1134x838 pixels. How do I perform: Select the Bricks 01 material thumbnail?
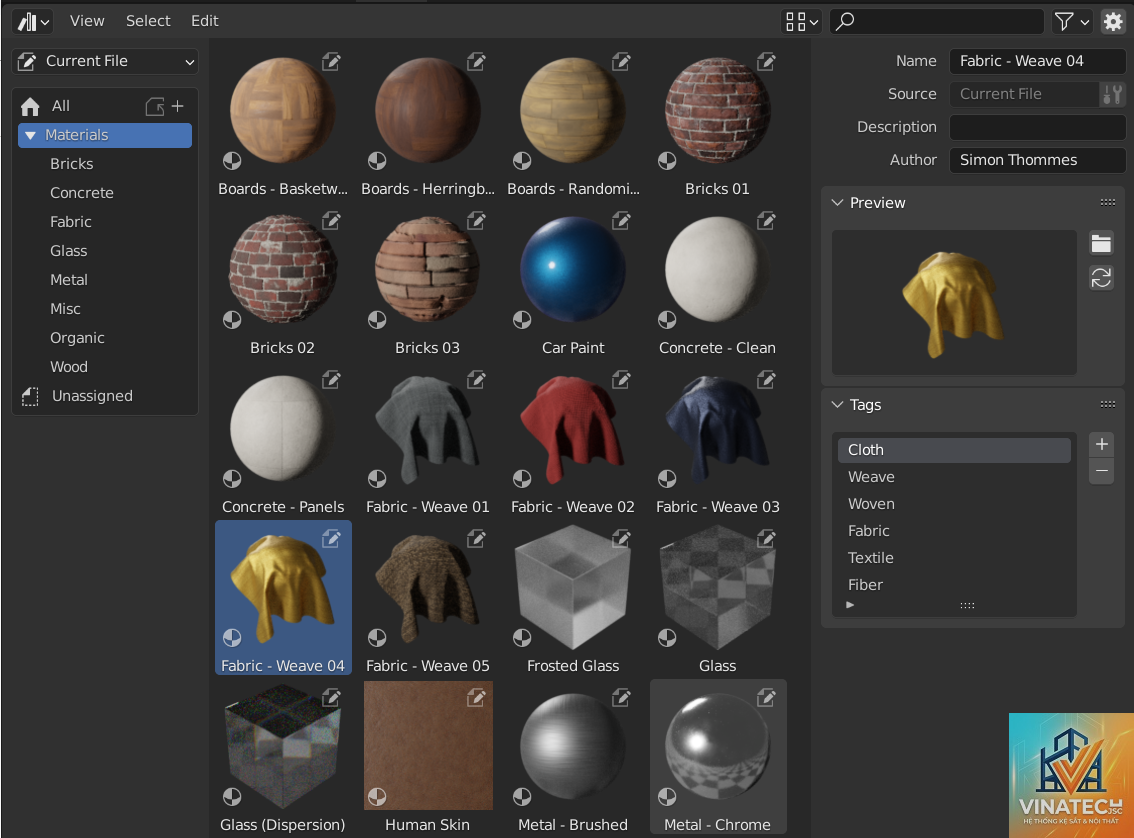[x=717, y=111]
